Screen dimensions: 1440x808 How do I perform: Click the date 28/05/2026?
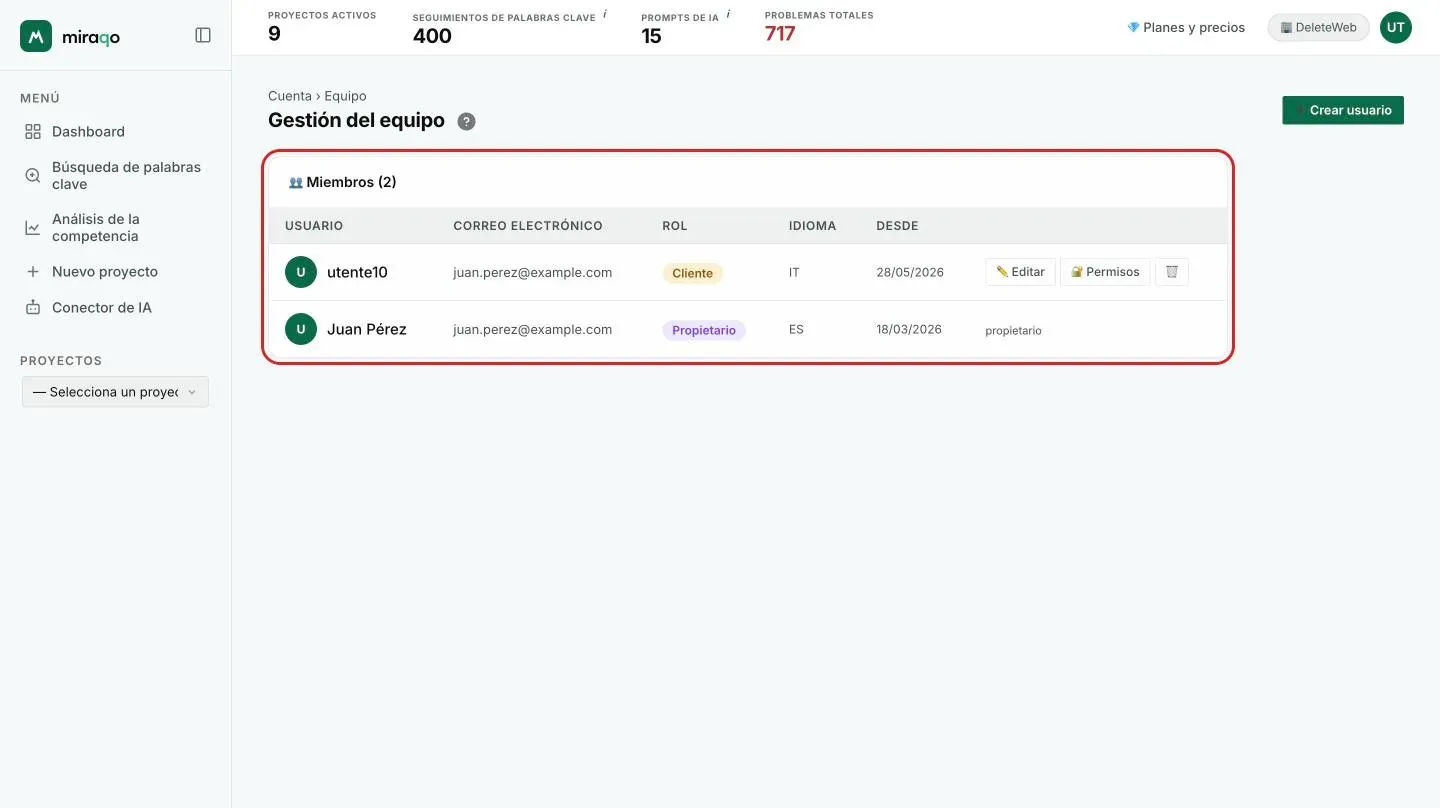[910, 272]
